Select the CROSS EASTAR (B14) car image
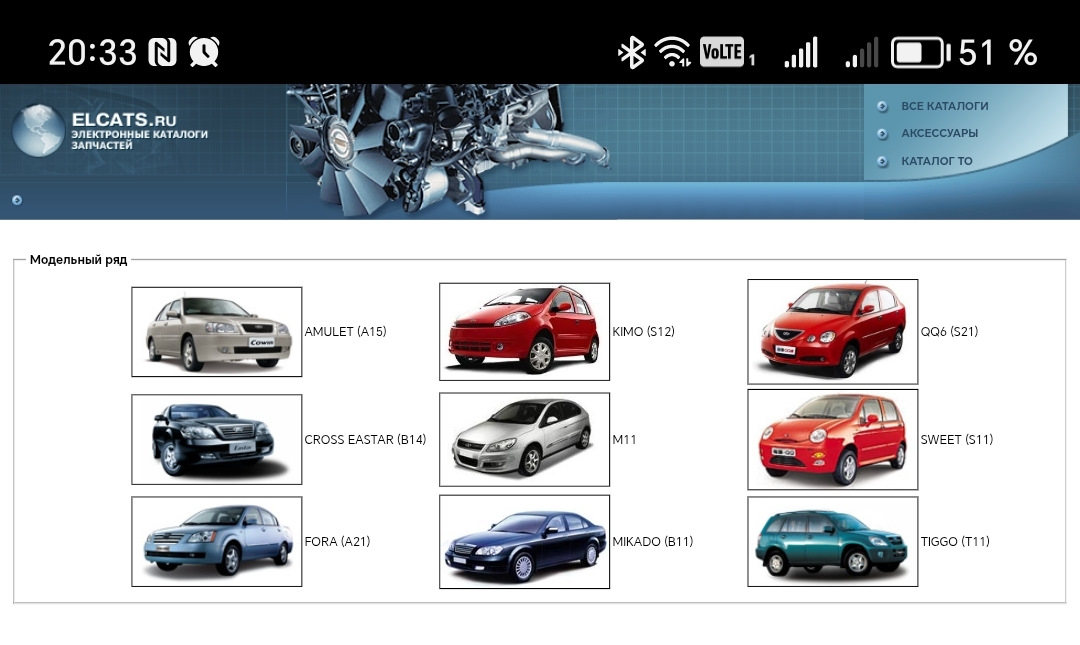 pos(216,439)
